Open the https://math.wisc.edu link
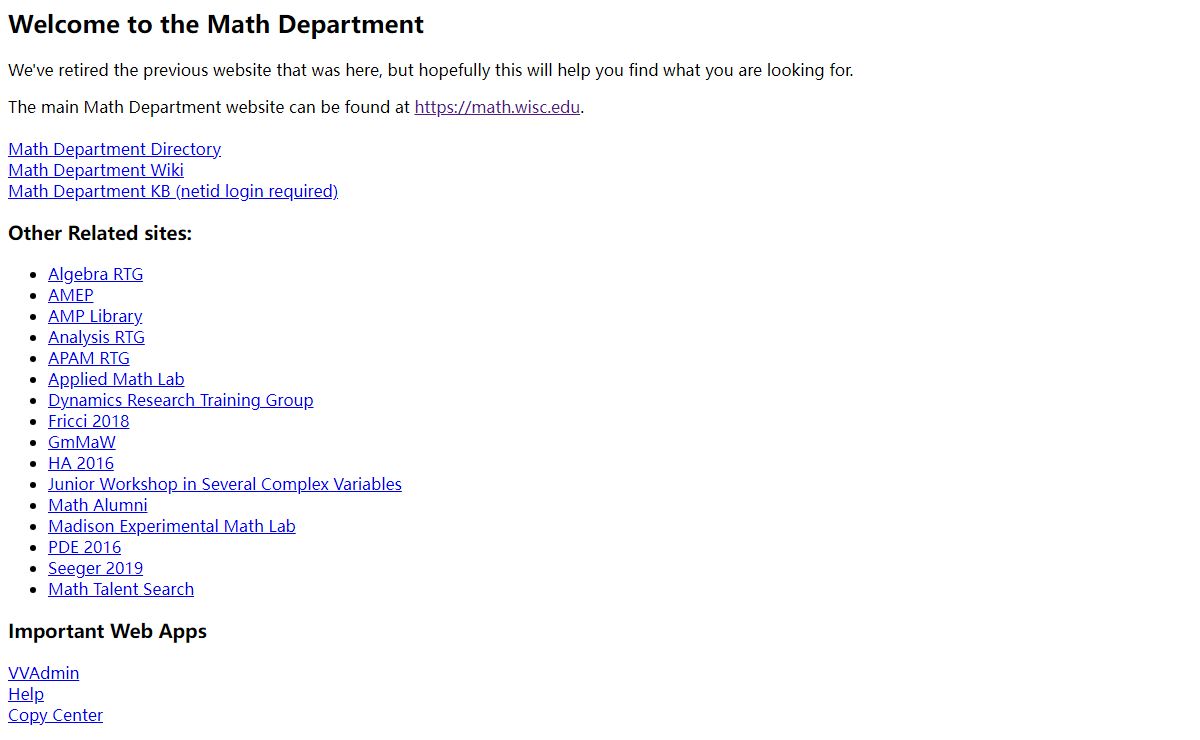The width and height of the screenshot is (1200, 740). (497, 107)
